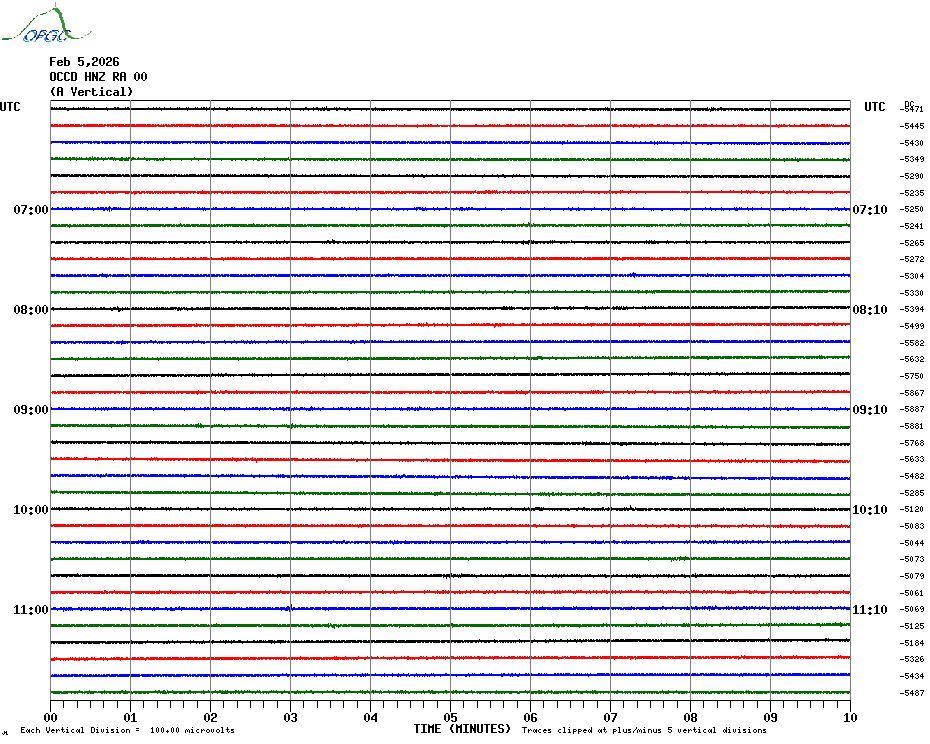This screenshot has width=930, height=744.
Task: Click the Feb 5,2026 date label
Action: pos(84,62)
